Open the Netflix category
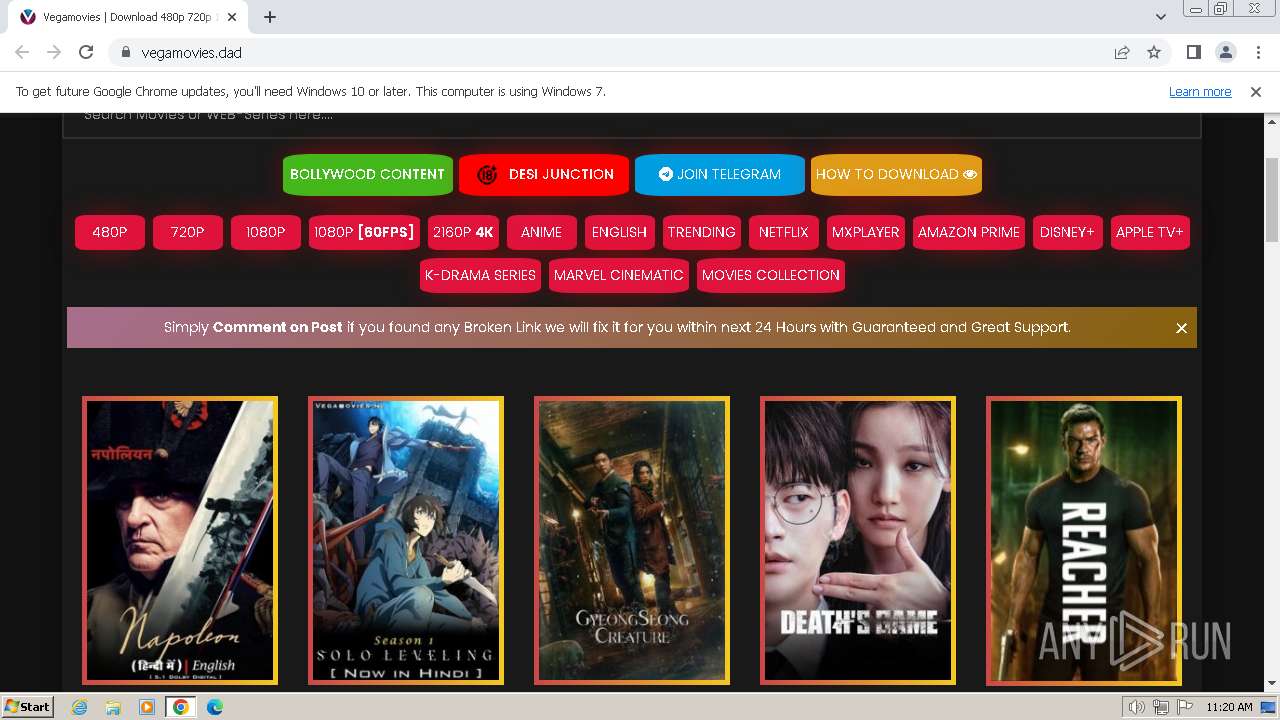Image resolution: width=1280 pixels, height=720 pixels. 784,232
